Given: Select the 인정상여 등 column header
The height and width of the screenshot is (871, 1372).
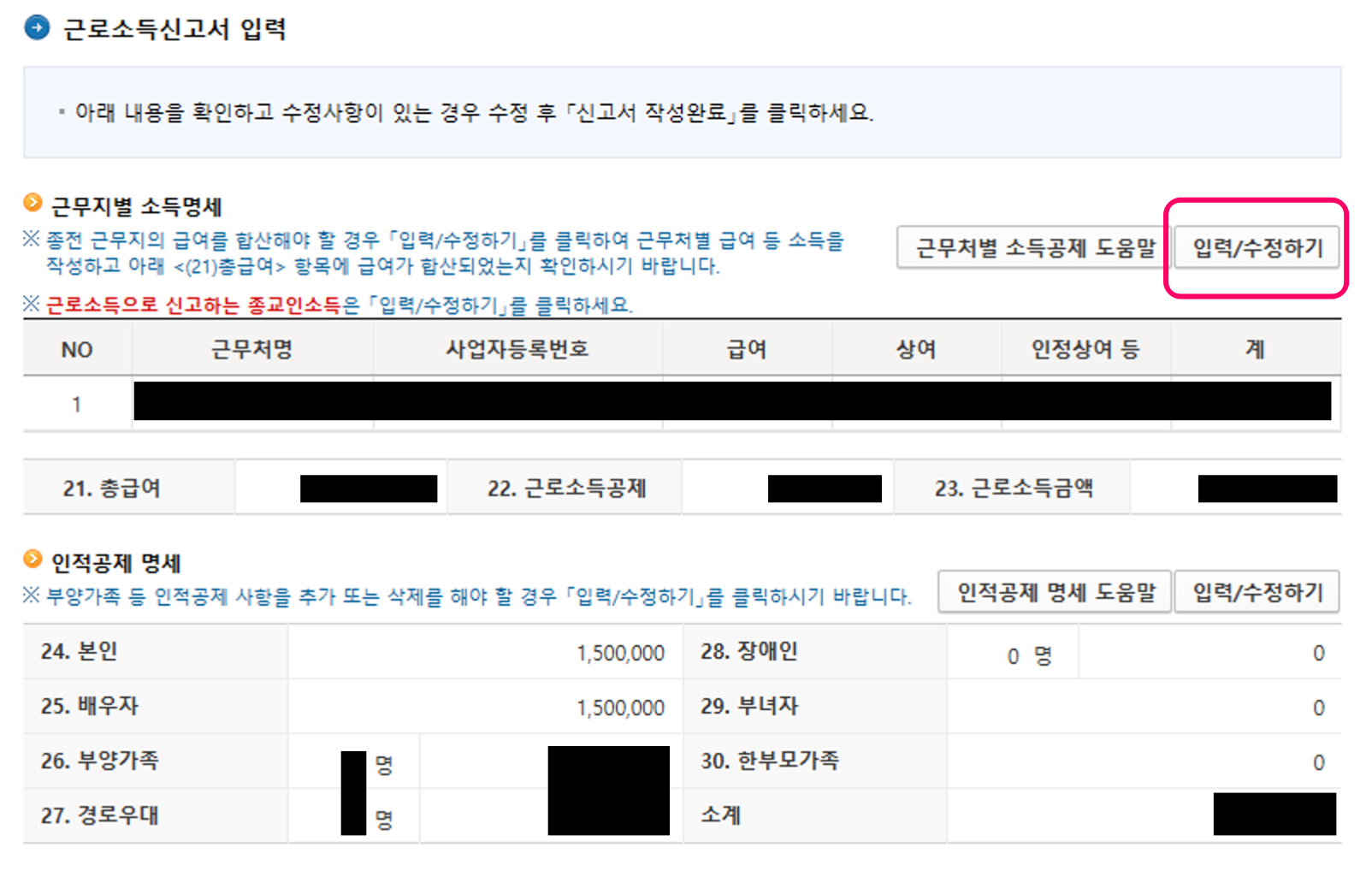Looking at the screenshot, I should [1086, 348].
